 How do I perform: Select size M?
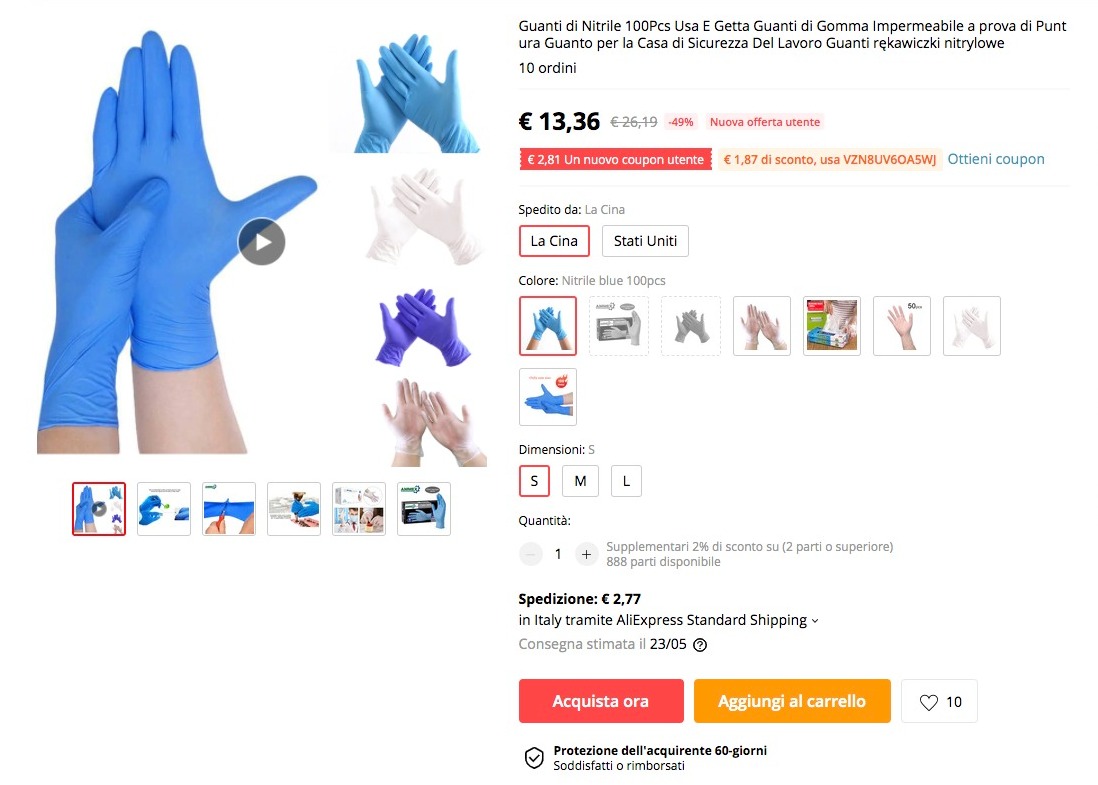coord(580,481)
